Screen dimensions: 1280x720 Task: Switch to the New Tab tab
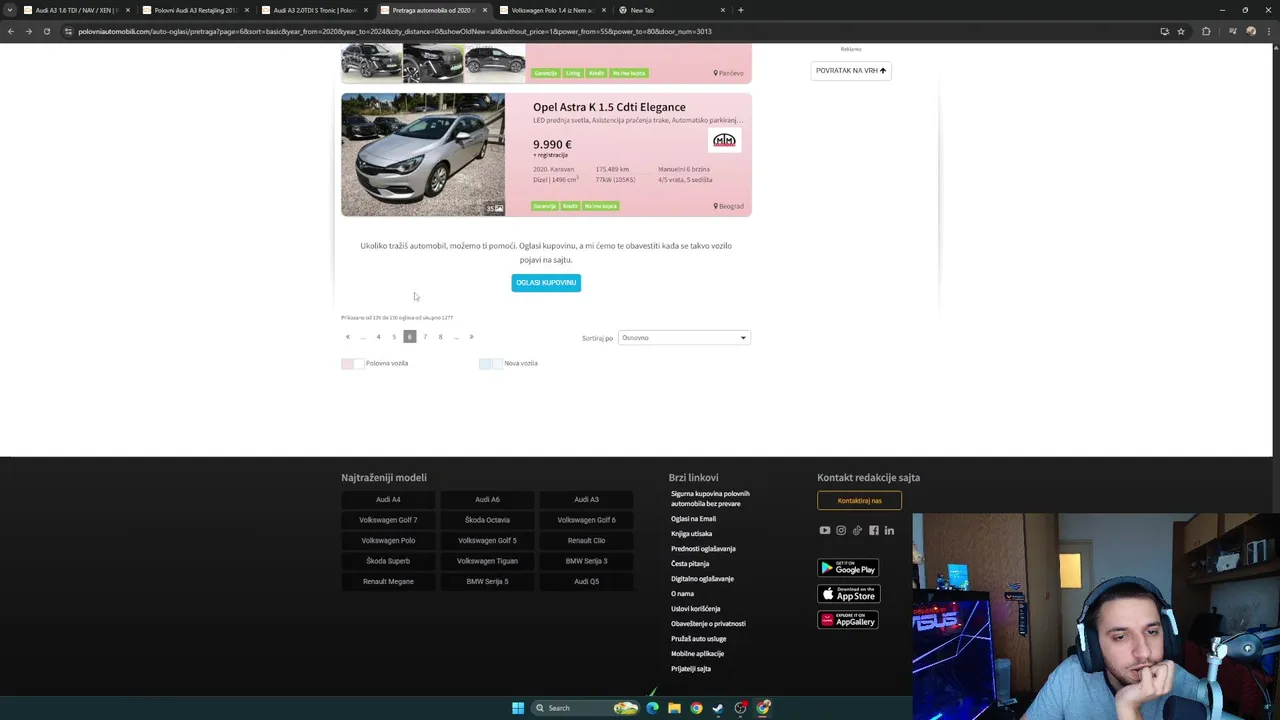point(671,10)
